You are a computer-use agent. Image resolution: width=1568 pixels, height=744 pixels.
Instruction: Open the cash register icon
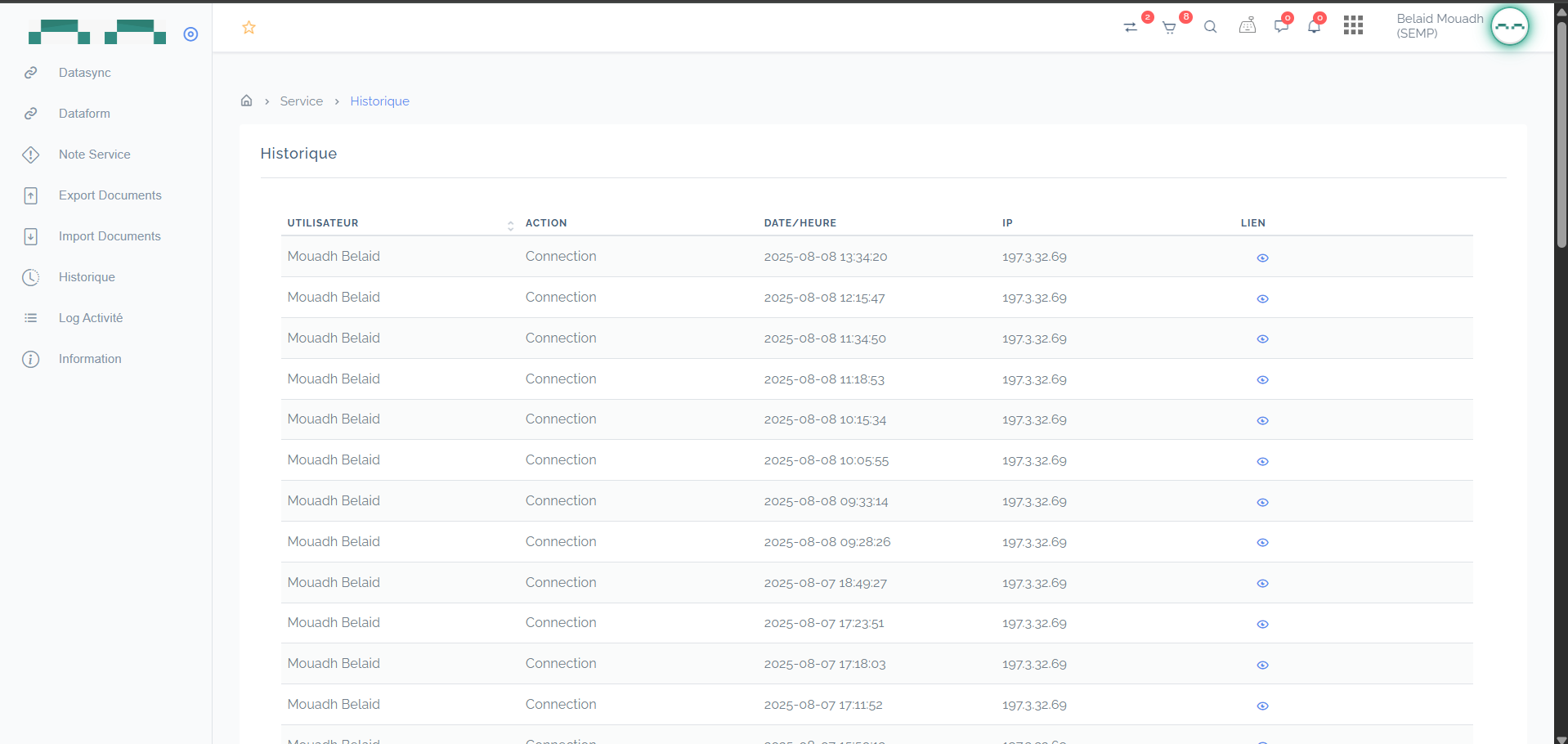click(1247, 27)
